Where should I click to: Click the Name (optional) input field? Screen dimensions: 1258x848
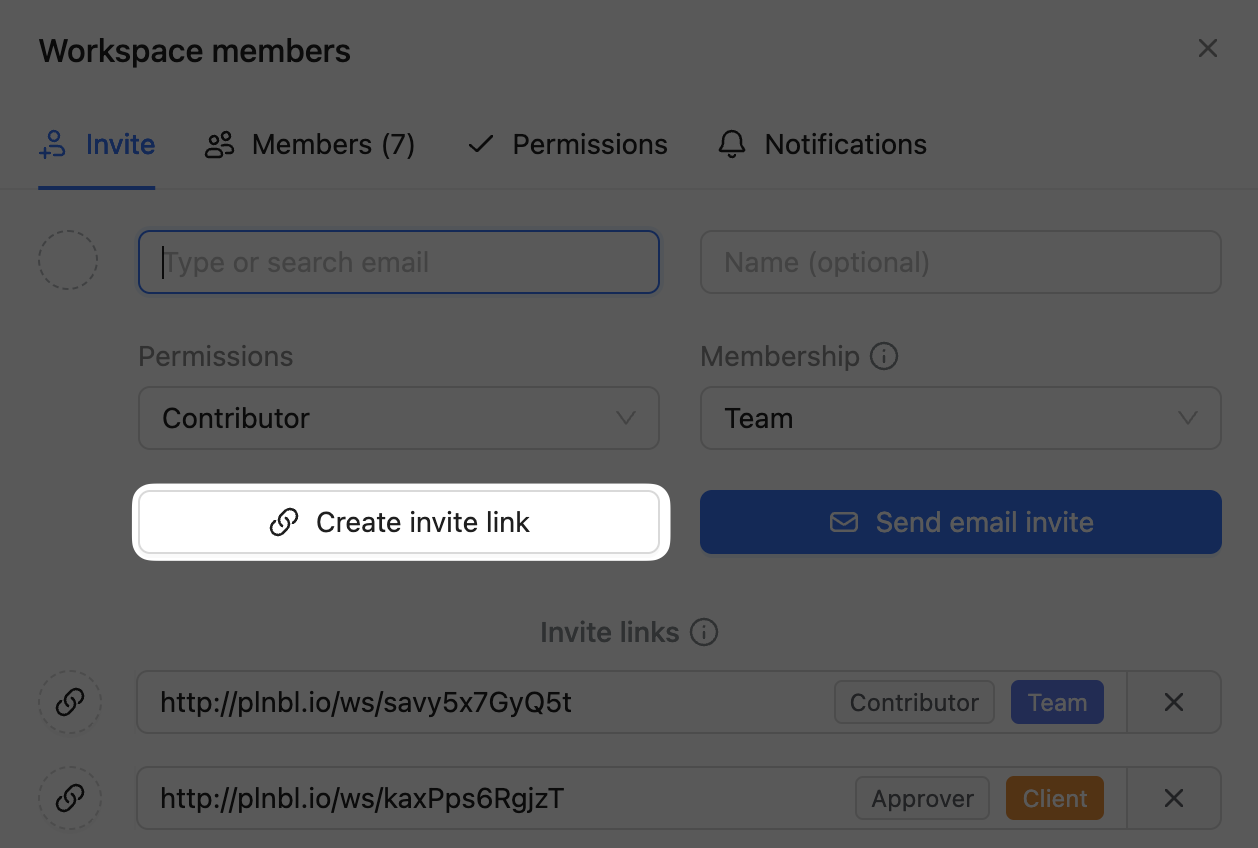[x=960, y=262]
